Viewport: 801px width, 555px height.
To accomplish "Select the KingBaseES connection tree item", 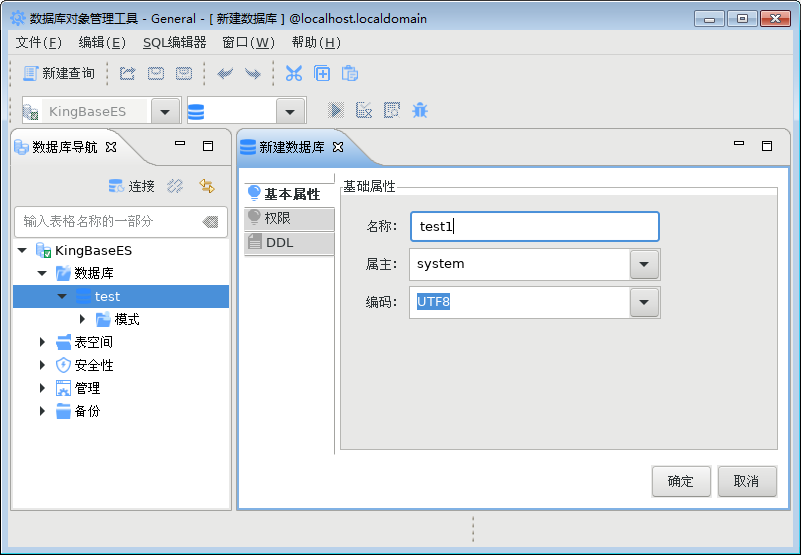I will pyautogui.click(x=93, y=250).
